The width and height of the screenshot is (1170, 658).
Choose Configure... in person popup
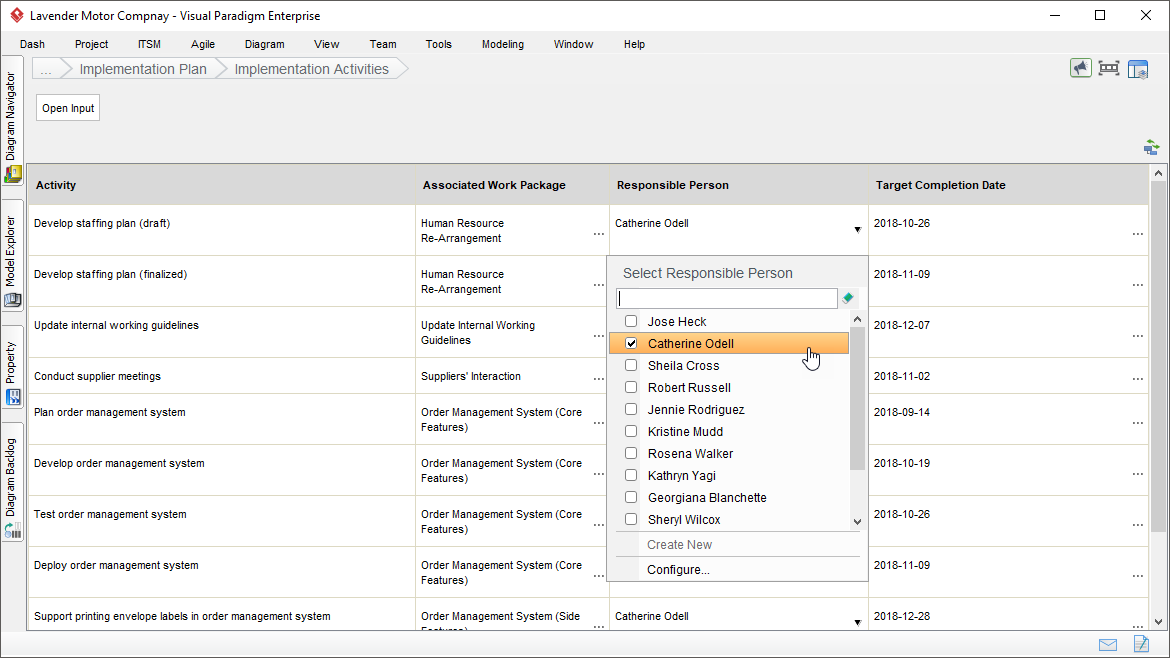tap(678, 569)
